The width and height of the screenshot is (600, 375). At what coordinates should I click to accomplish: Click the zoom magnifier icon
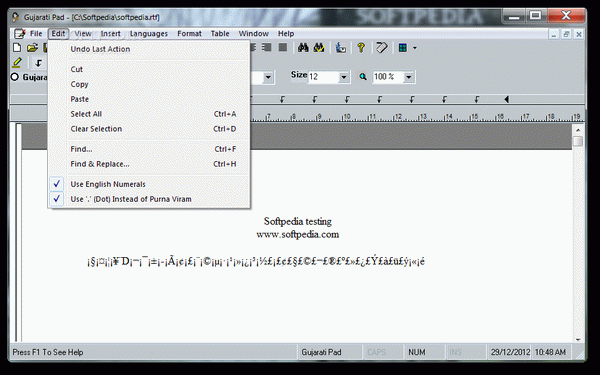pyautogui.click(x=363, y=77)
